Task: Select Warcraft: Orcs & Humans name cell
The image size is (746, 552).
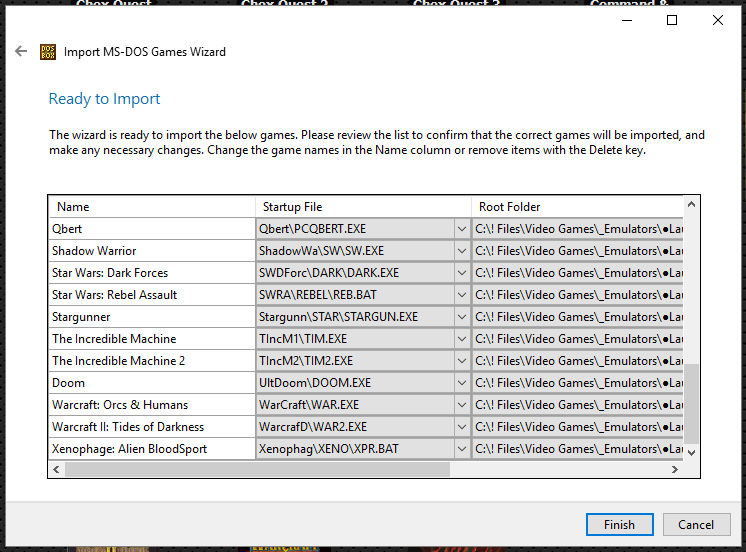Action: click(x=152, y=404)
